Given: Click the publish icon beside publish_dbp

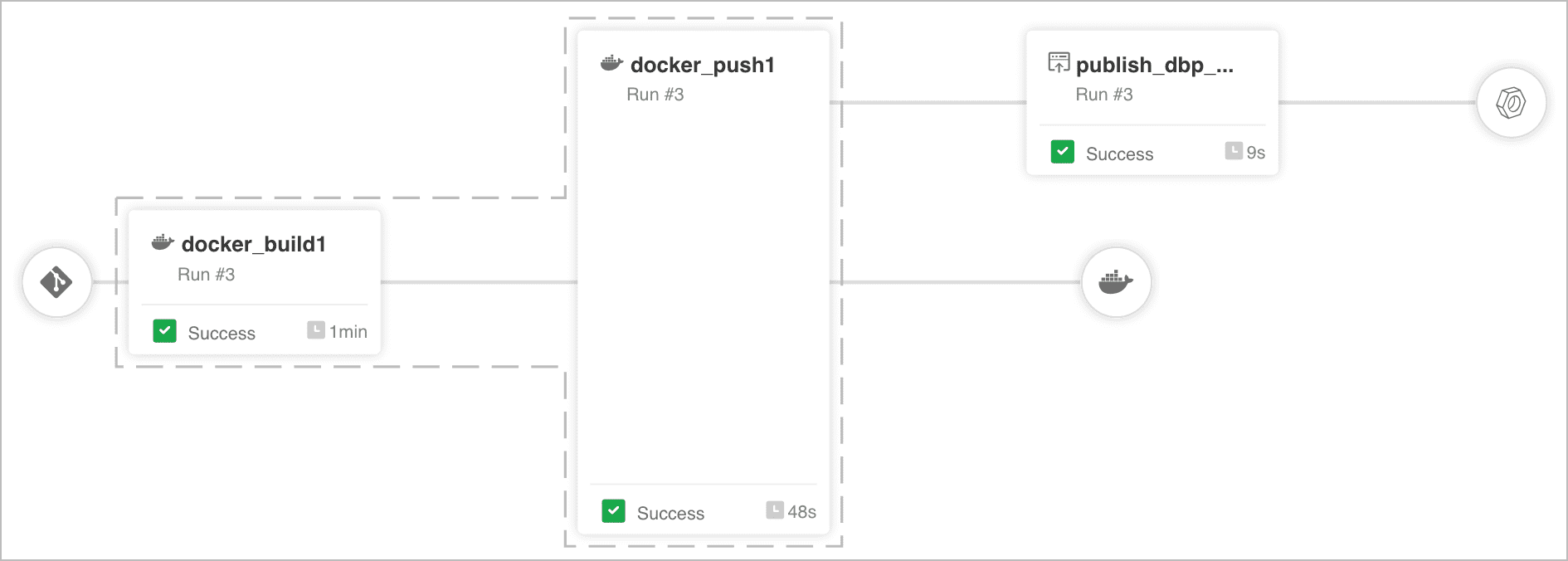Looking at the screenshot, I should pos(1059,62).
